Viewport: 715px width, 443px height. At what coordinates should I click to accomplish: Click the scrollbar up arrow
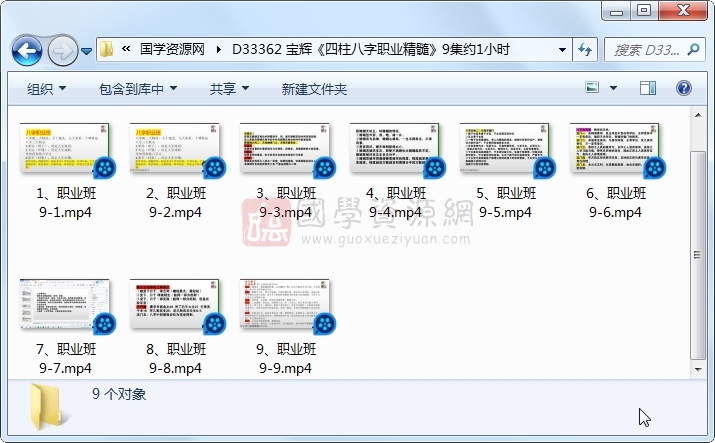tap(698, 115)
